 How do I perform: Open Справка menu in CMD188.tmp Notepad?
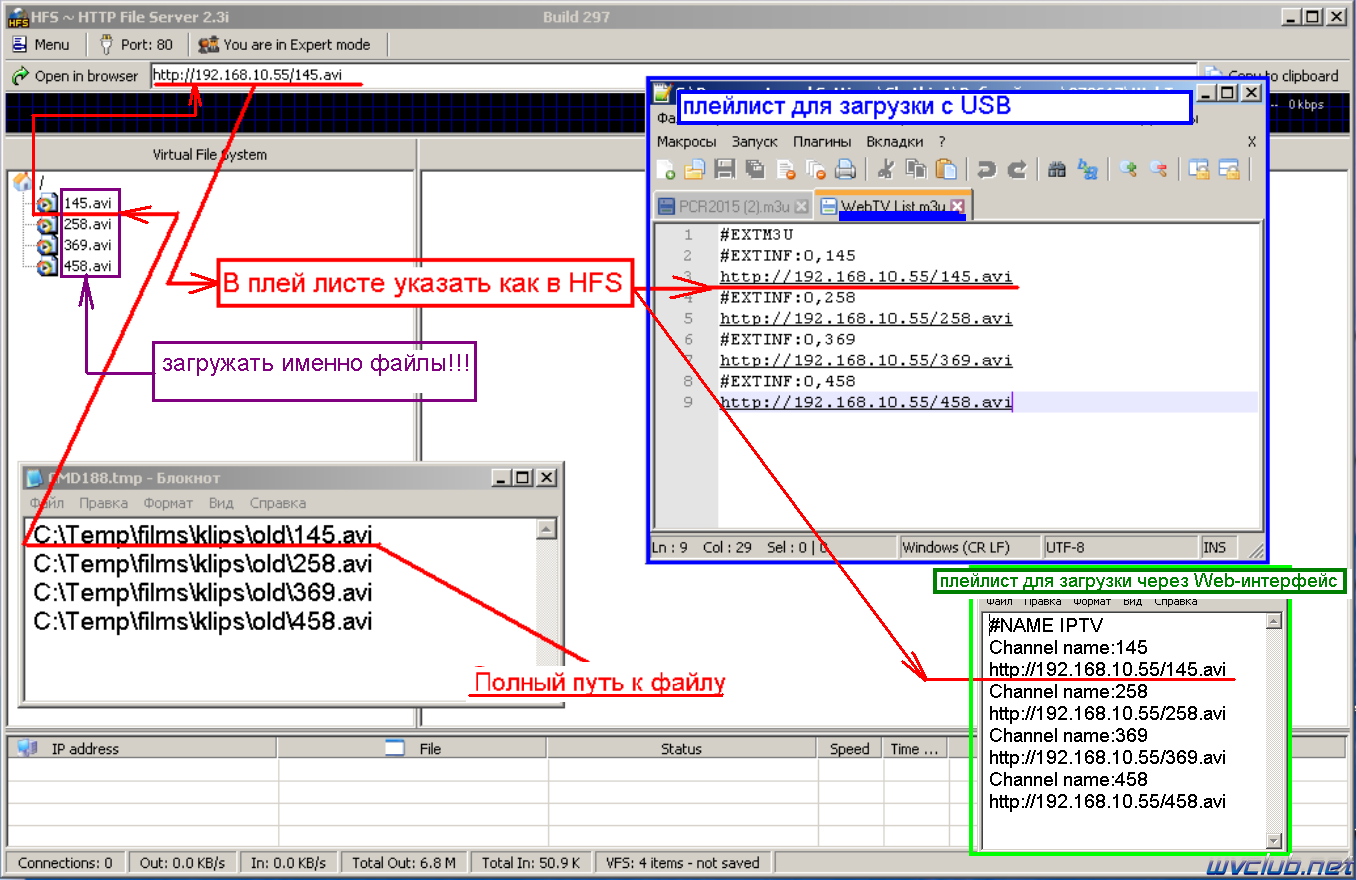point(278,503)
